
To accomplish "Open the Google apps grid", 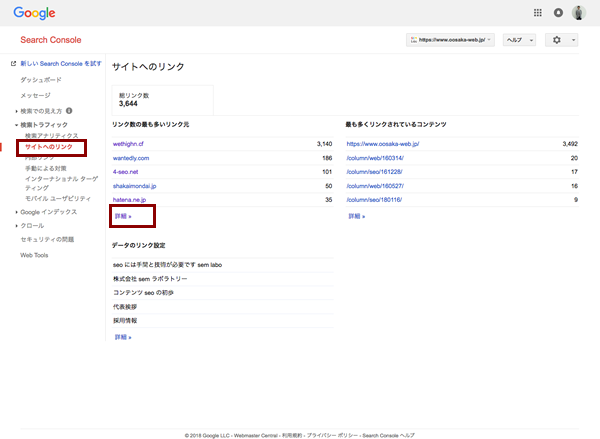I will [538, 13].
